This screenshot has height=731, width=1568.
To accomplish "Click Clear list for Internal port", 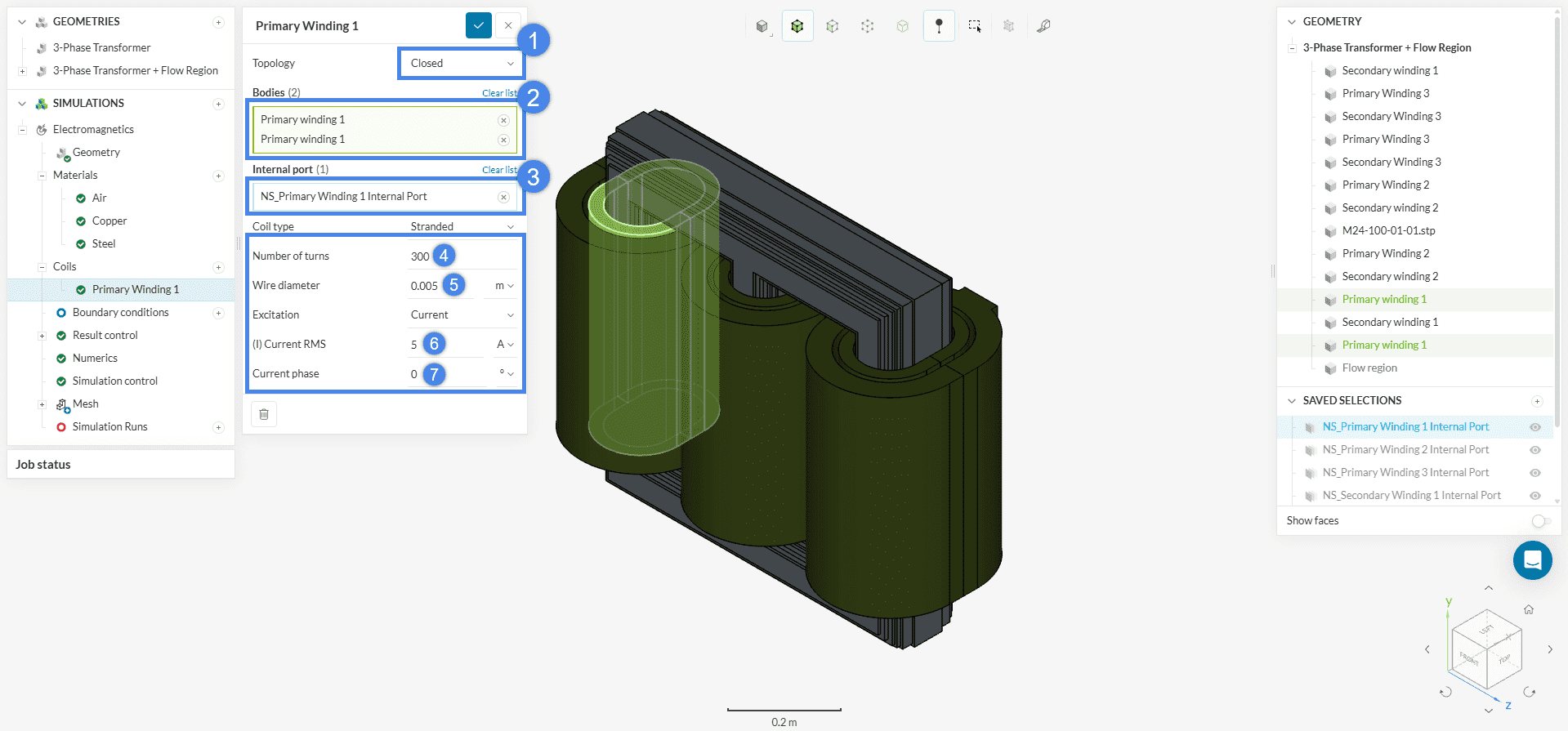I will click(498, 170).
